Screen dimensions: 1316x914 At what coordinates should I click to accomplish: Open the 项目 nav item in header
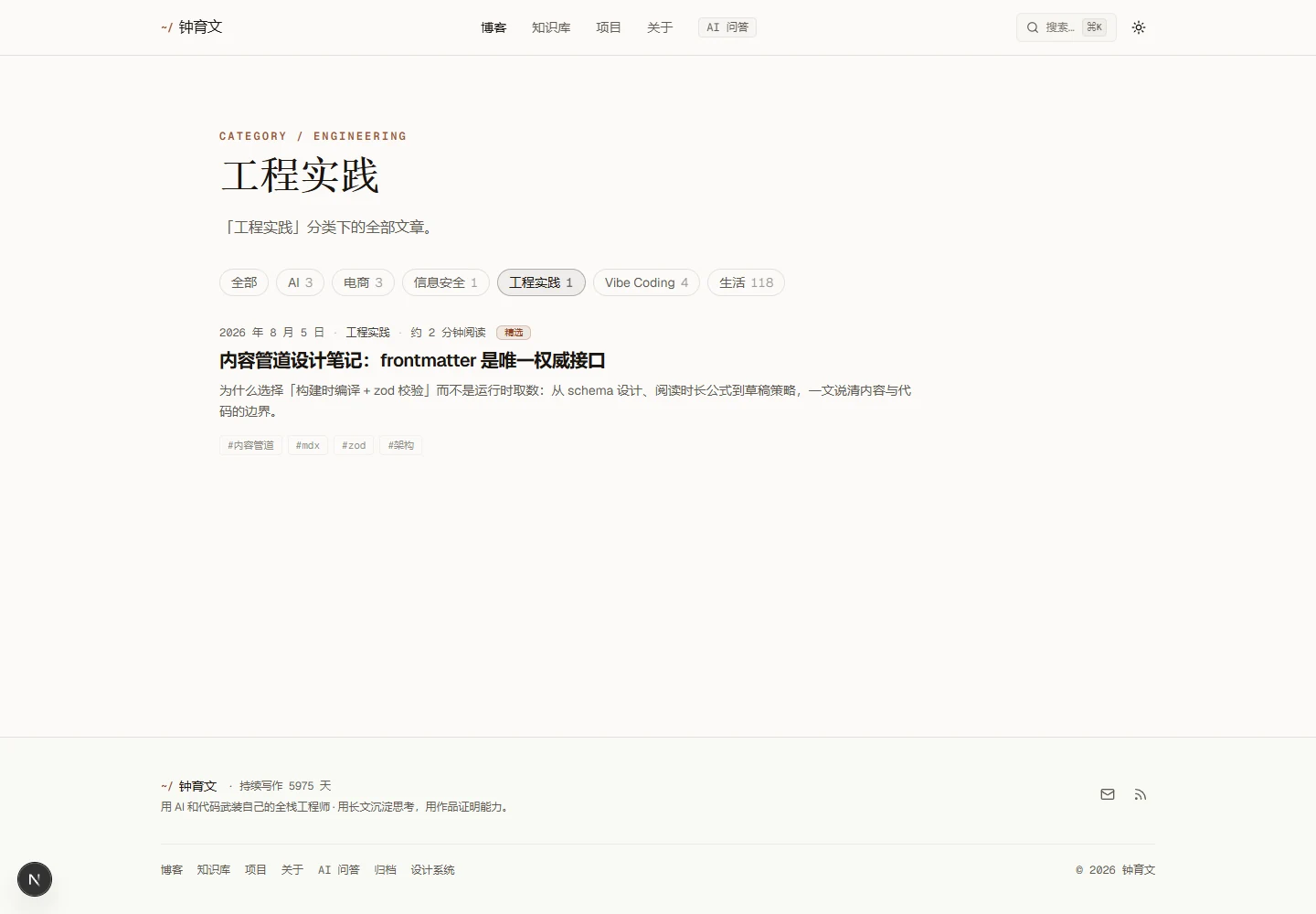pos(609,27)
